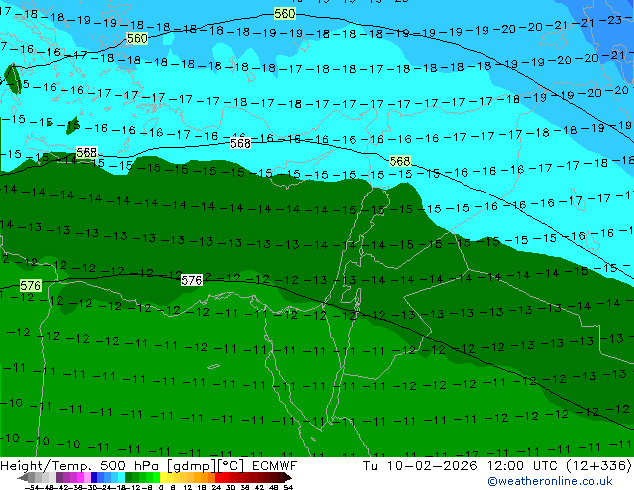Click the dark maroon right arrow end of the legend
This screenshot has width=634, height=490.
(288, 477)
